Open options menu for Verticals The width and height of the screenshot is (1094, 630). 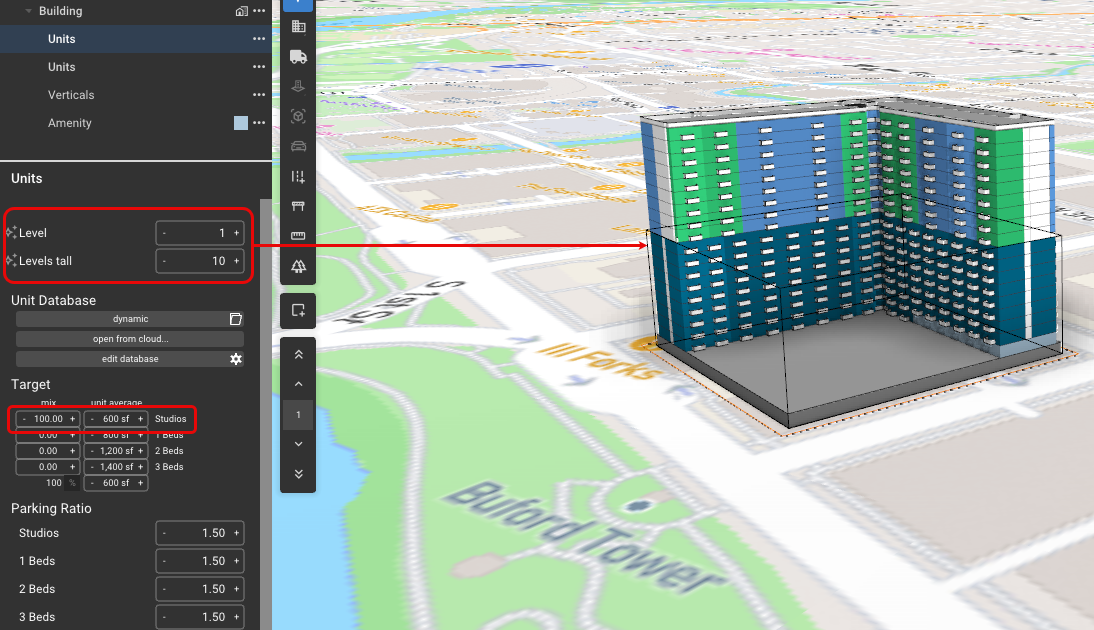[259, 94]
